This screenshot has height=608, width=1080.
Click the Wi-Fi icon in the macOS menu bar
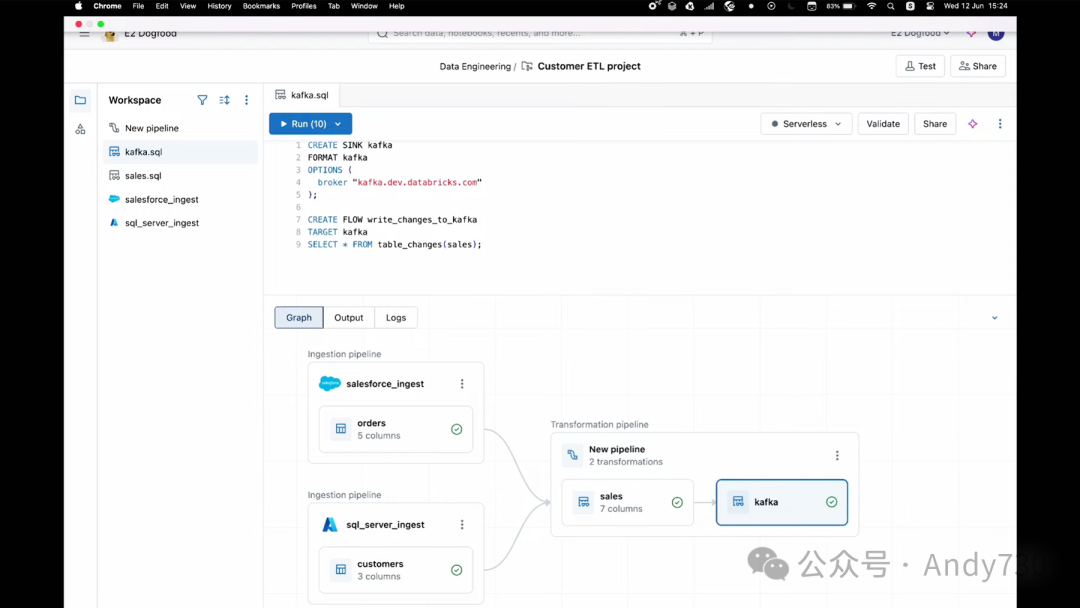(x=871, y=6)
